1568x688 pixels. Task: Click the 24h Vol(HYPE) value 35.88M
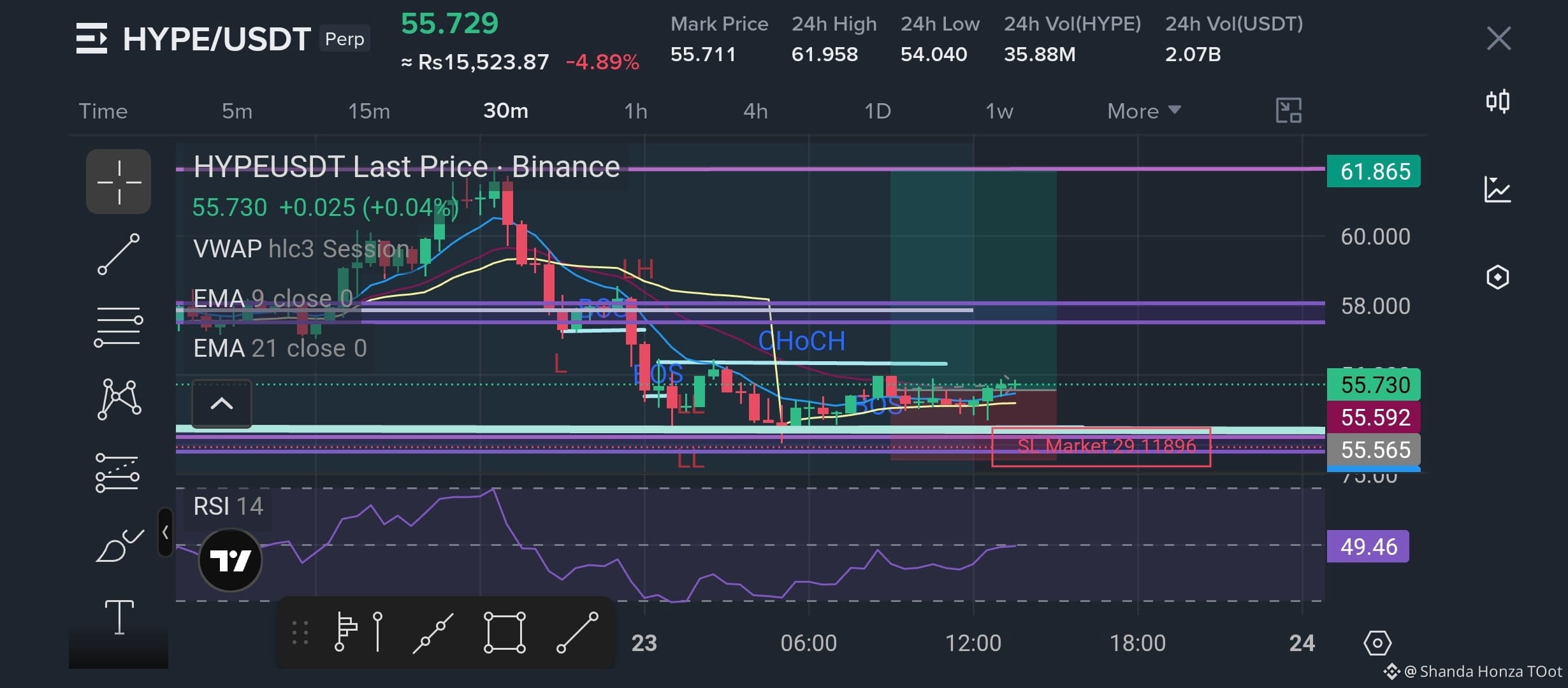pyautogui.click(x=1040, y=54)
